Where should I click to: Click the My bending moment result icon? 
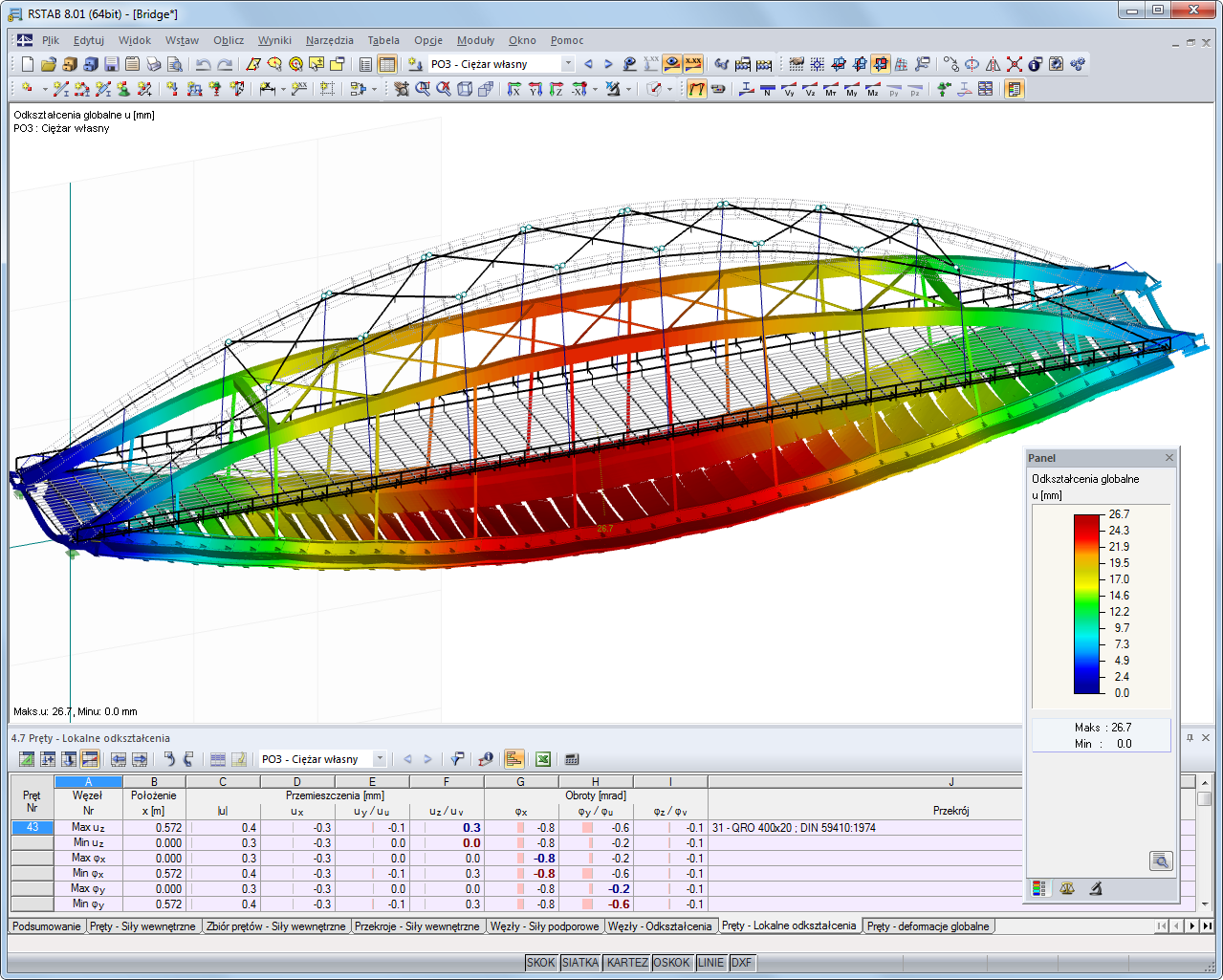(x=852, y=89)
